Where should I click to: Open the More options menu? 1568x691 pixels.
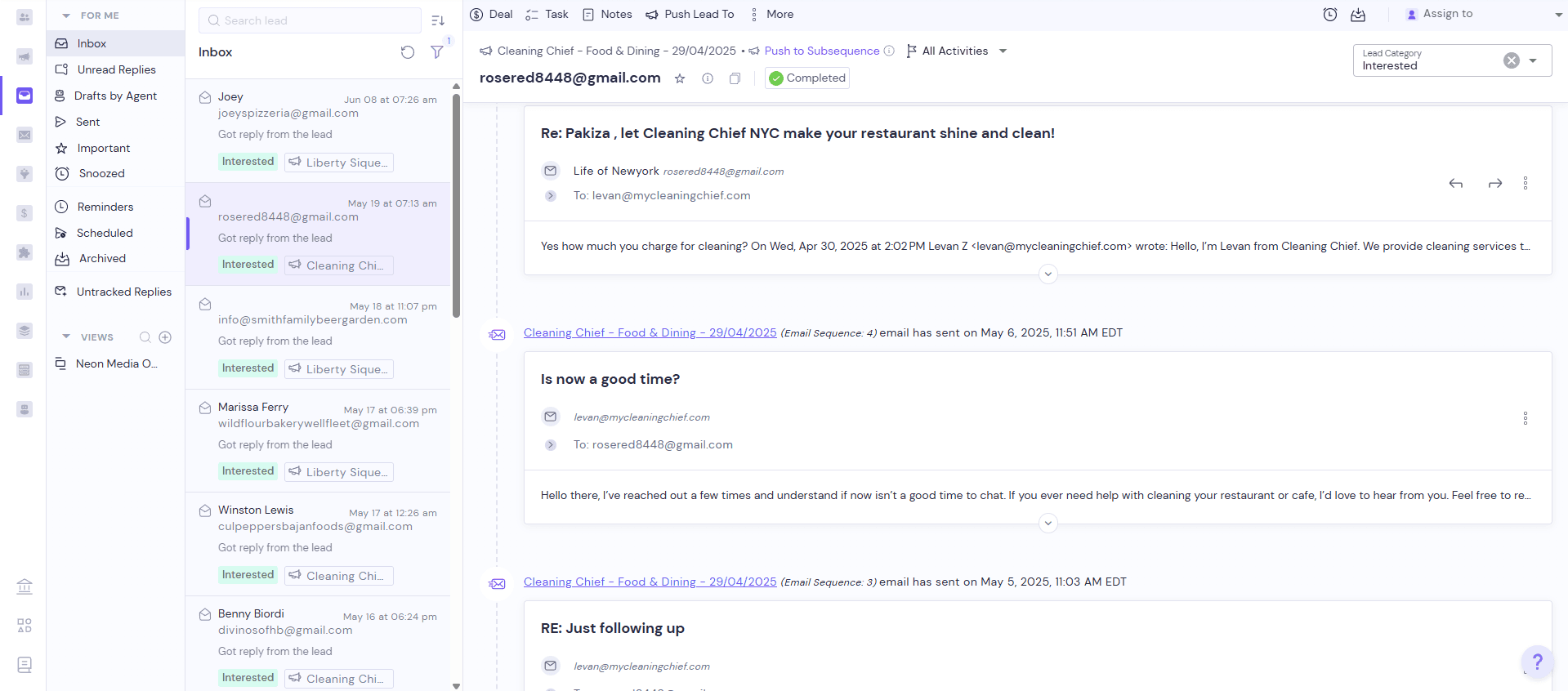tap(771, 14)
